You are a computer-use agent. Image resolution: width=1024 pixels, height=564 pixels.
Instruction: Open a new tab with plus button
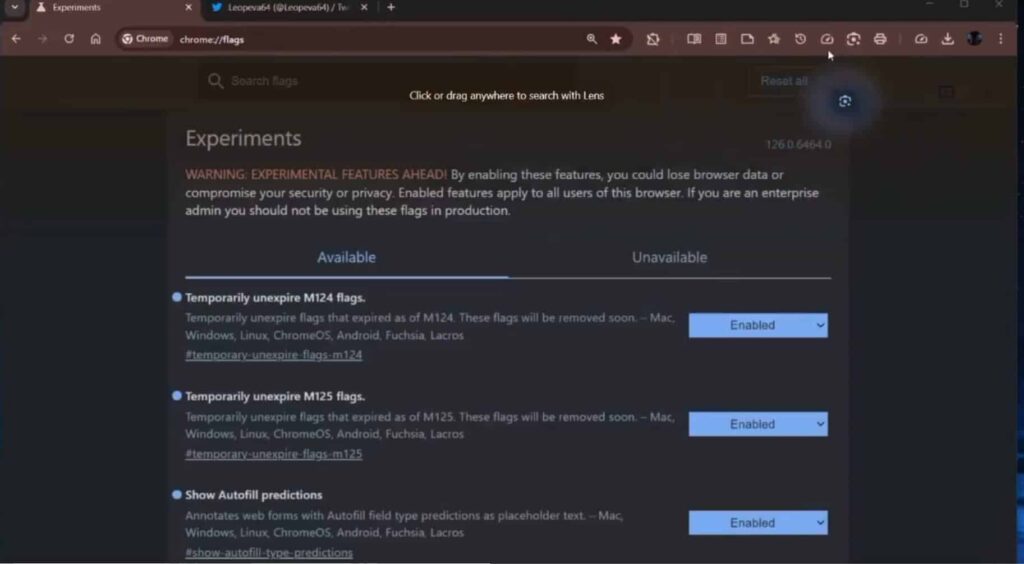tap(391, 7)
